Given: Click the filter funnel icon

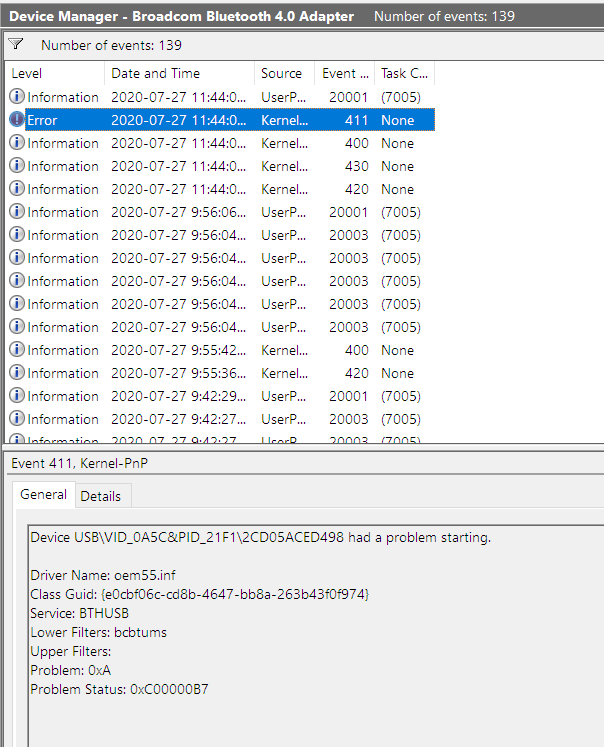Looking at the screenshot, I should 16,44.
